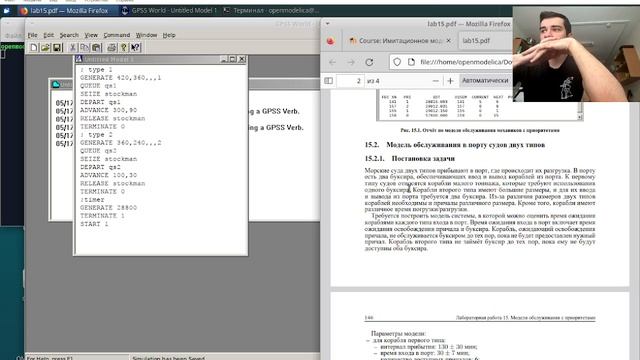Open the Search menu in GPSS World

tap(69, 35)
